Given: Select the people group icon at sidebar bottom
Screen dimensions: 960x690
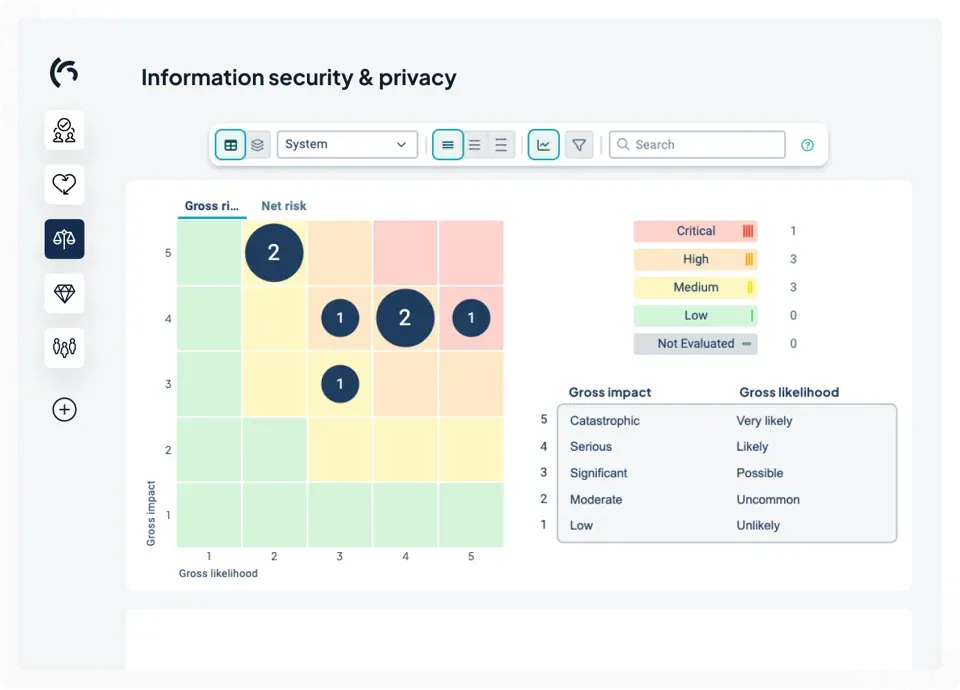Looking at the screenshot, I should coord(63,348).
